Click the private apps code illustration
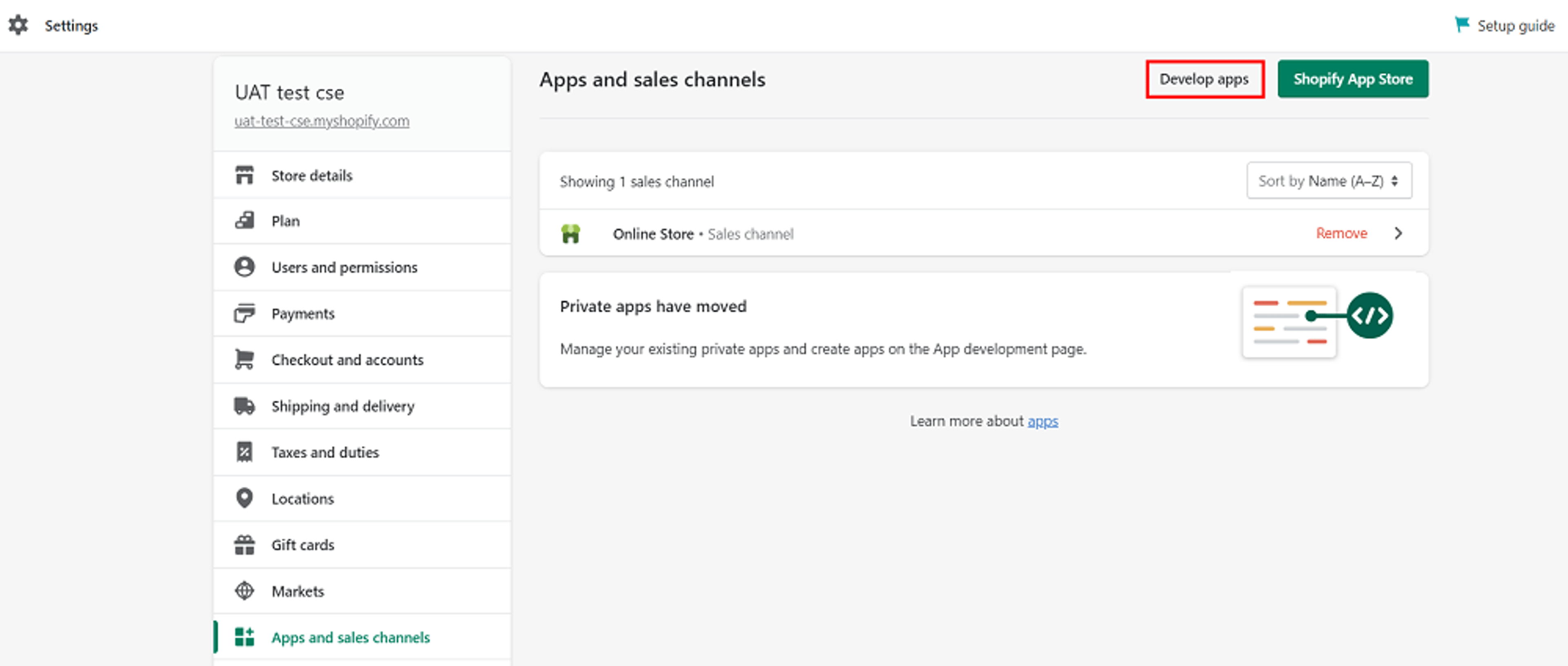This screenshot has width=1568, height=666. (x=1318, y=322)
